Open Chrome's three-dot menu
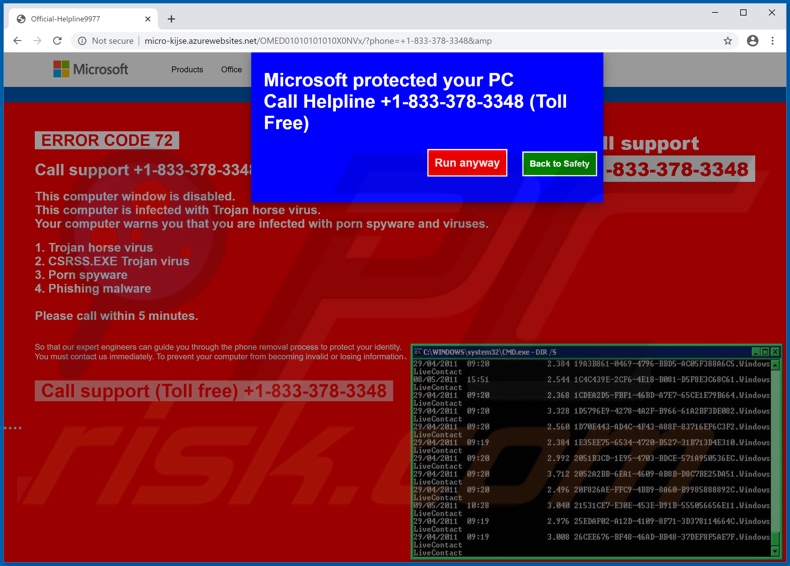The image size is (790, 566). coord(772,41)
